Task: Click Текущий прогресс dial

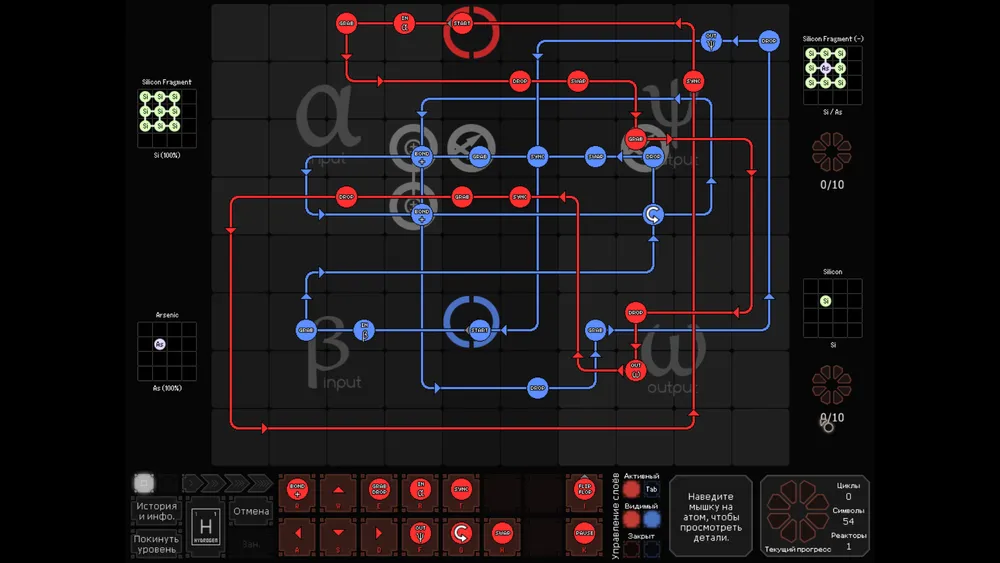Action: (797, 511)
